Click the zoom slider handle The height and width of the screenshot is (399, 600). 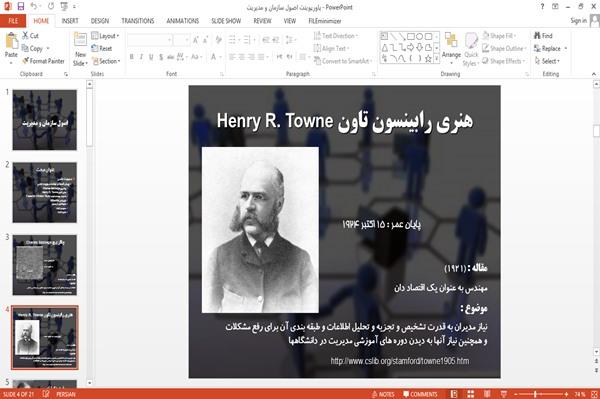click(x=535, y=394)
